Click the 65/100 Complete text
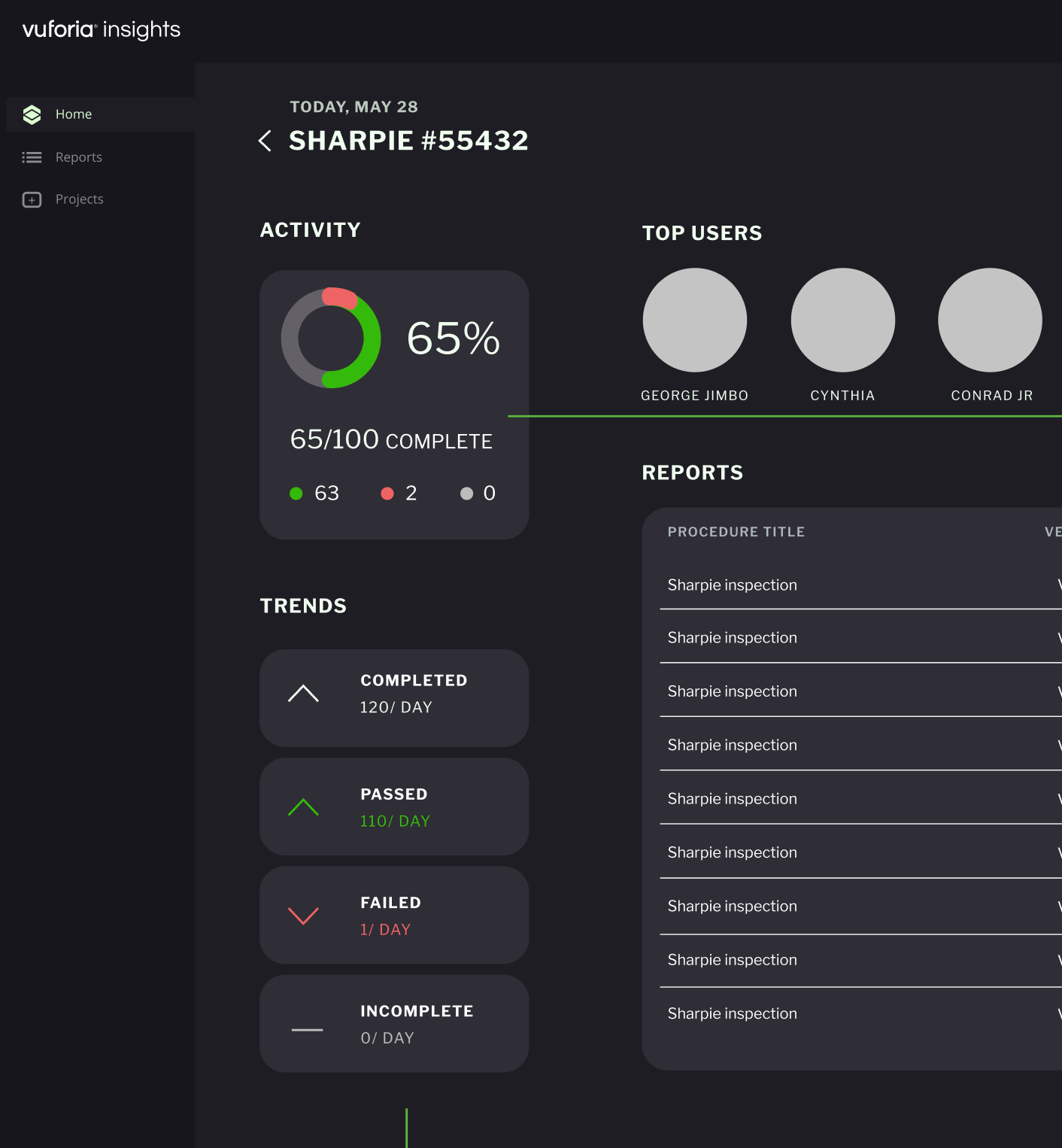Viewport: 1062px width, 1148px height. coord(391,439)
